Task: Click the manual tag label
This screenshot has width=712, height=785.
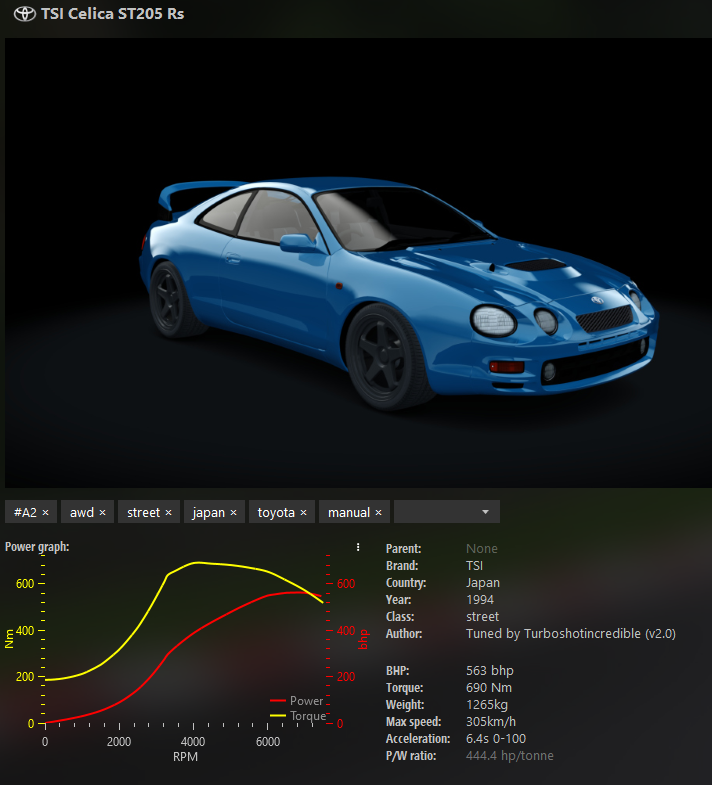Action: click(348, 512)
